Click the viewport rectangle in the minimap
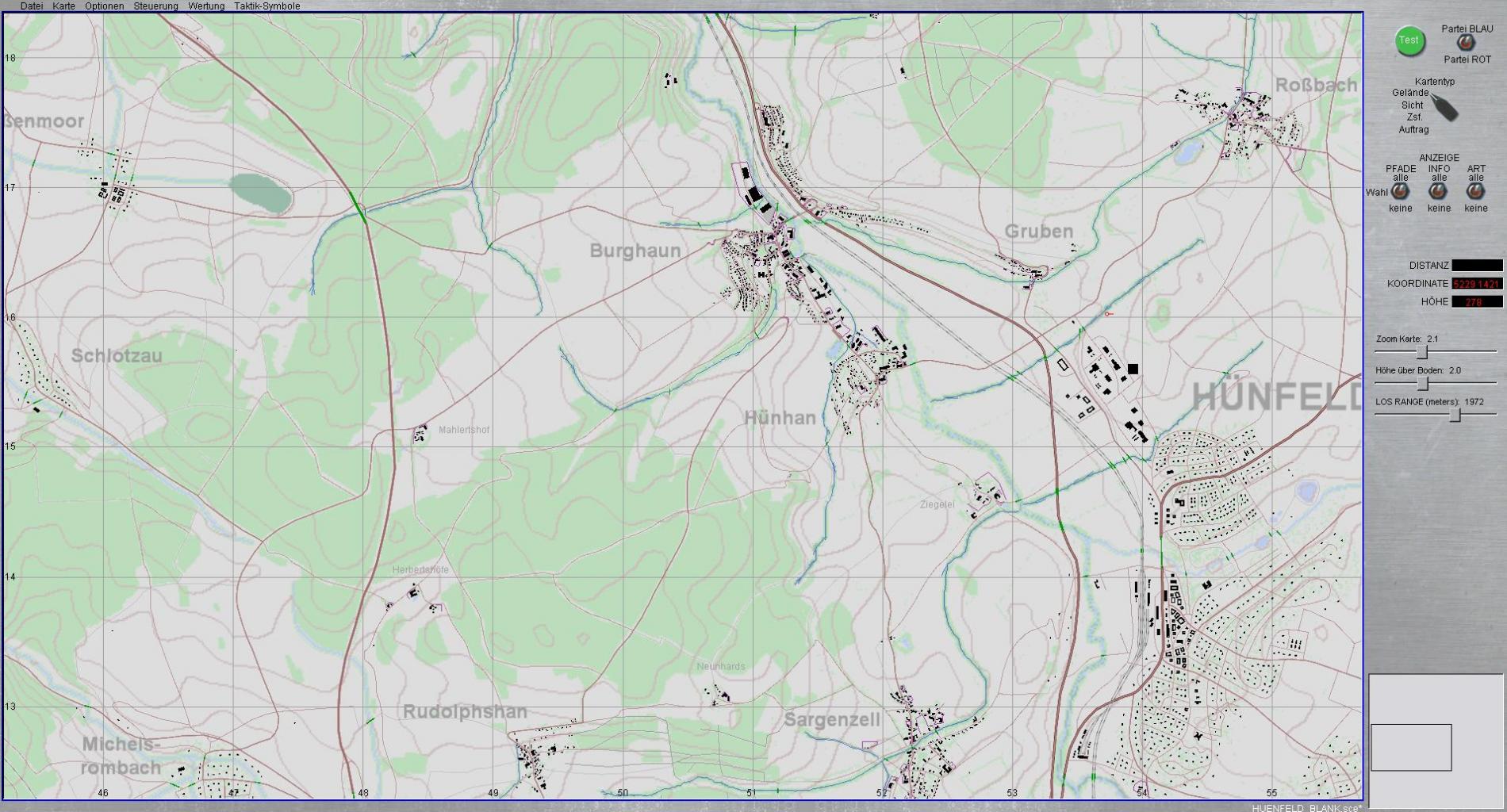This screenshot has width=1507, height=812. [1411, 747]
